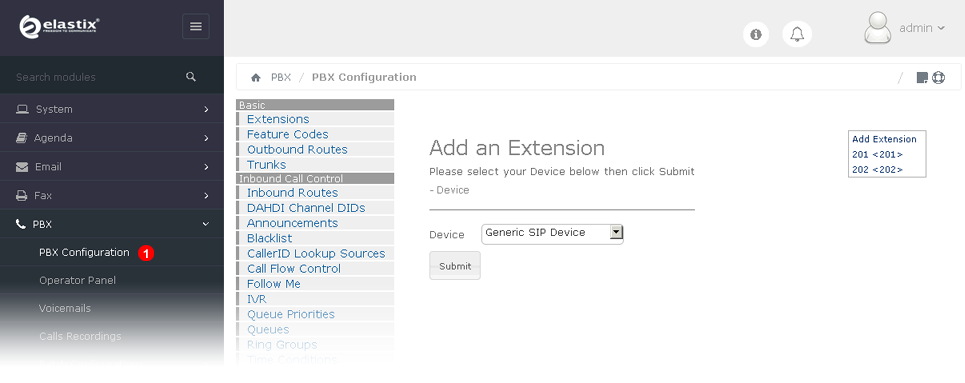Click the System chevron arrow
Viewport: 965px width, 383px height.
point(206,109)
